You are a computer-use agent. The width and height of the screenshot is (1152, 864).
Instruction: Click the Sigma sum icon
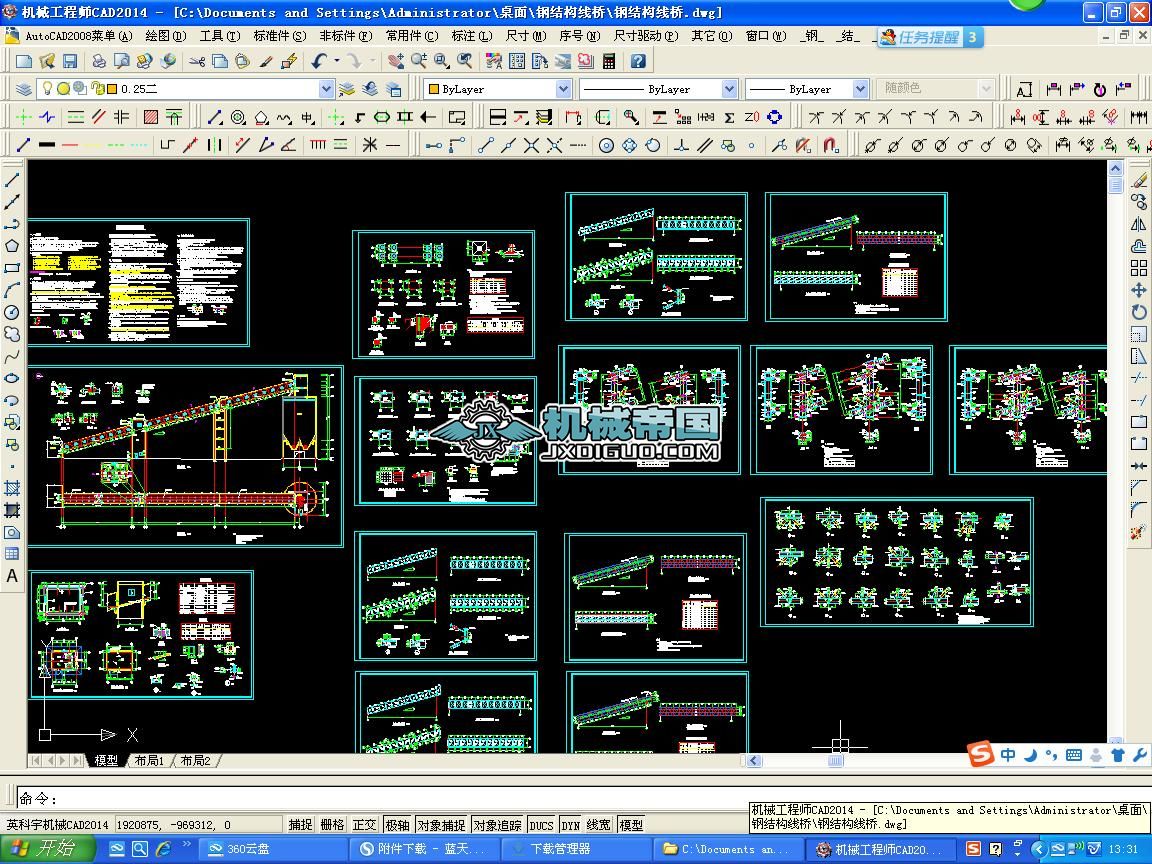(730, 117)
